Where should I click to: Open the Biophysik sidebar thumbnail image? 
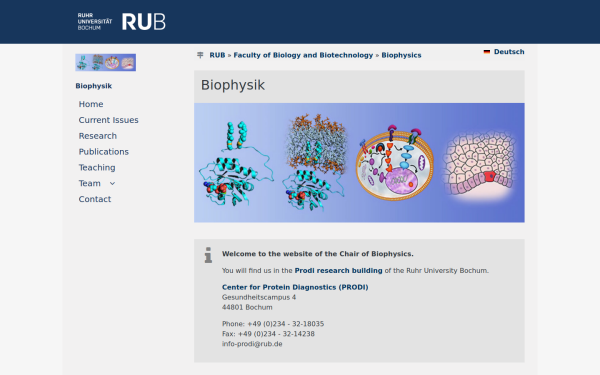106,62
